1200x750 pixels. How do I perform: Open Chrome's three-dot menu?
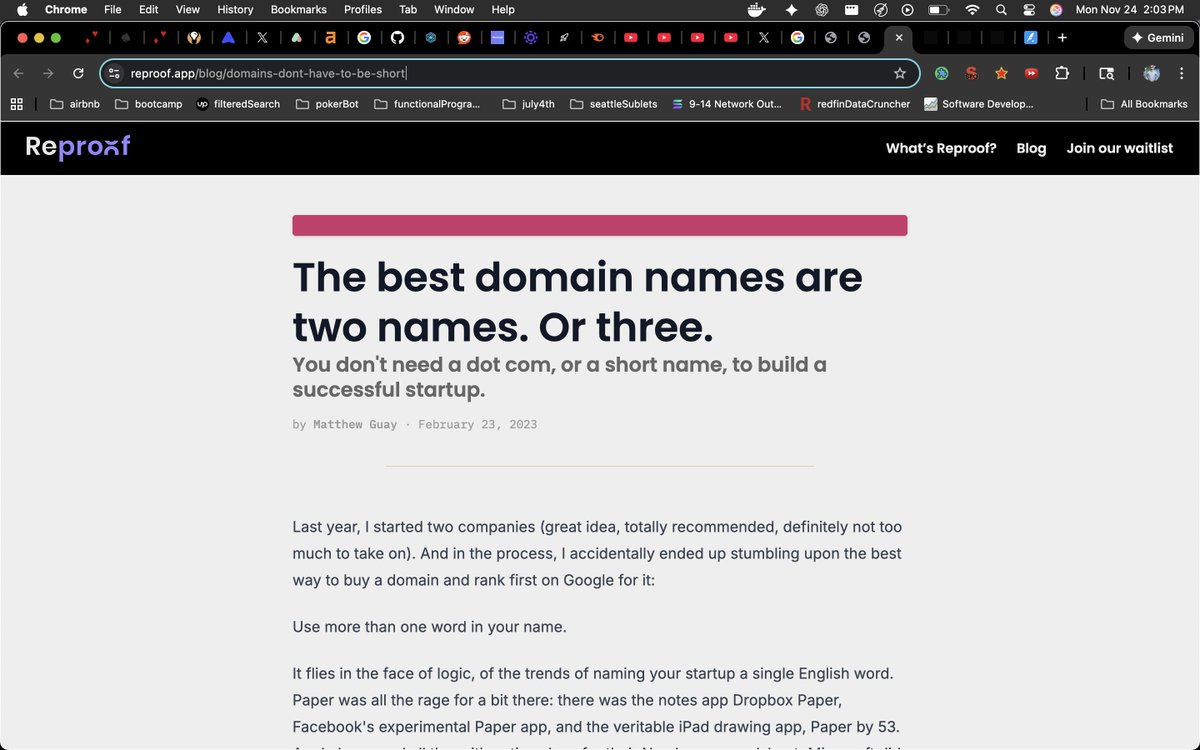[1181, 73]
